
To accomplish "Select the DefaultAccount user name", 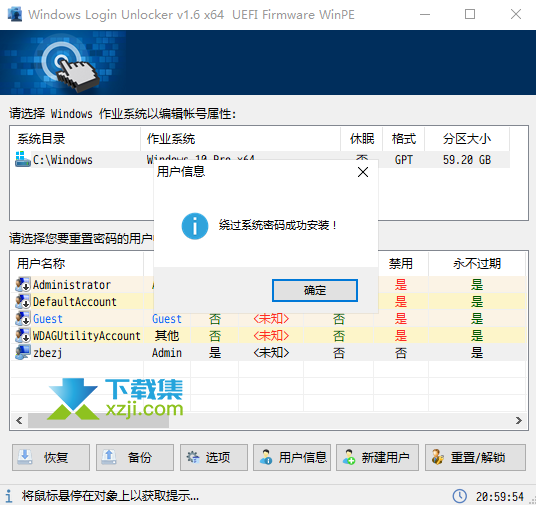I will pyautogui.click(x=75, y=302).
